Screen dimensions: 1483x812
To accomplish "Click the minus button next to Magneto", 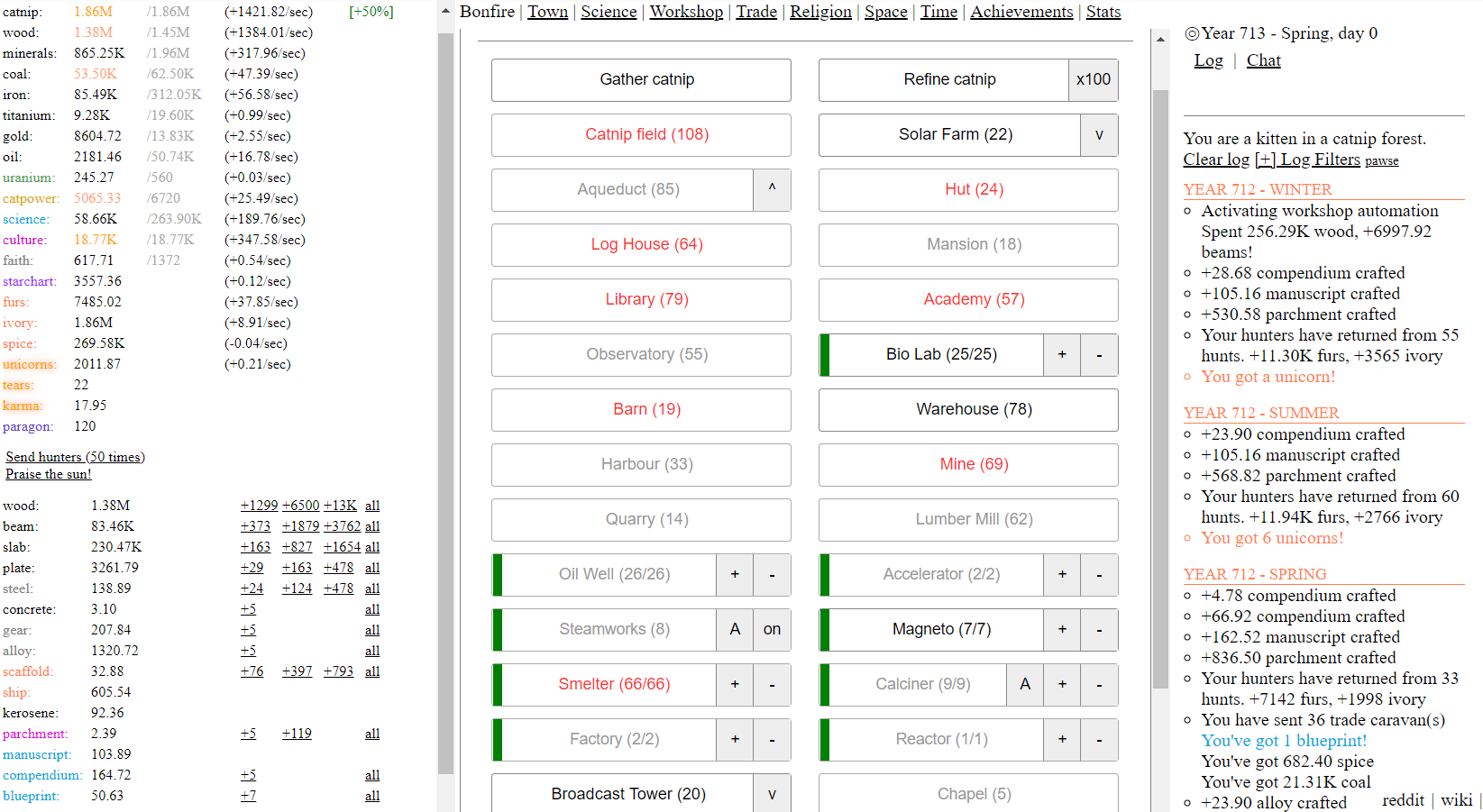I will pyautogui.click(x=1098, y=630).
